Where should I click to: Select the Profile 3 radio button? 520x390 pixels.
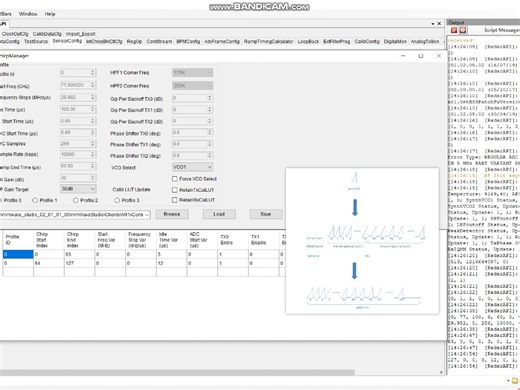[x=117, y=200]
